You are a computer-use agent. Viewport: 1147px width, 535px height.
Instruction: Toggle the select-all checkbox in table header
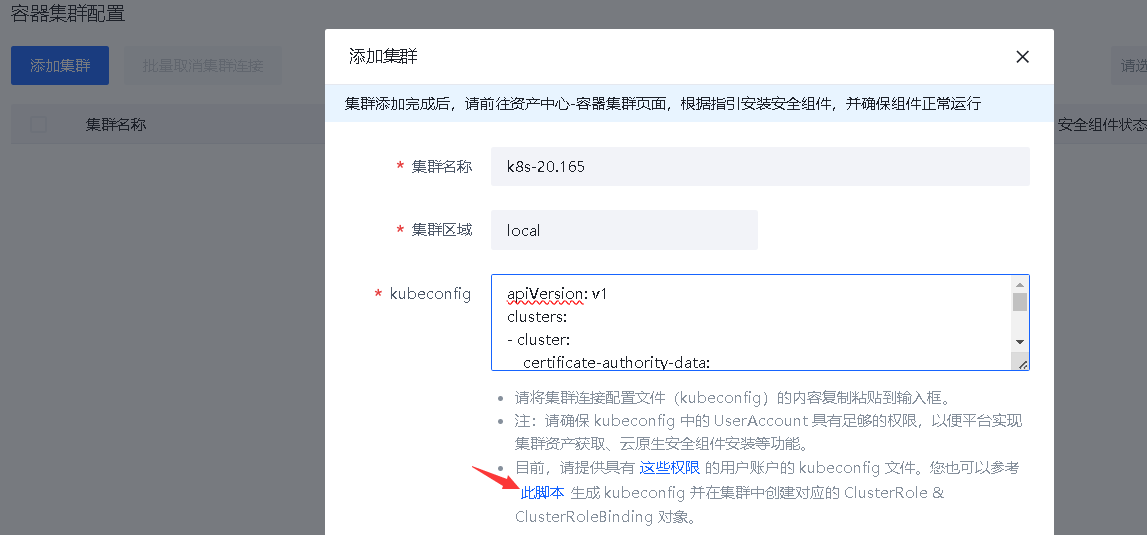click(39, 125)
